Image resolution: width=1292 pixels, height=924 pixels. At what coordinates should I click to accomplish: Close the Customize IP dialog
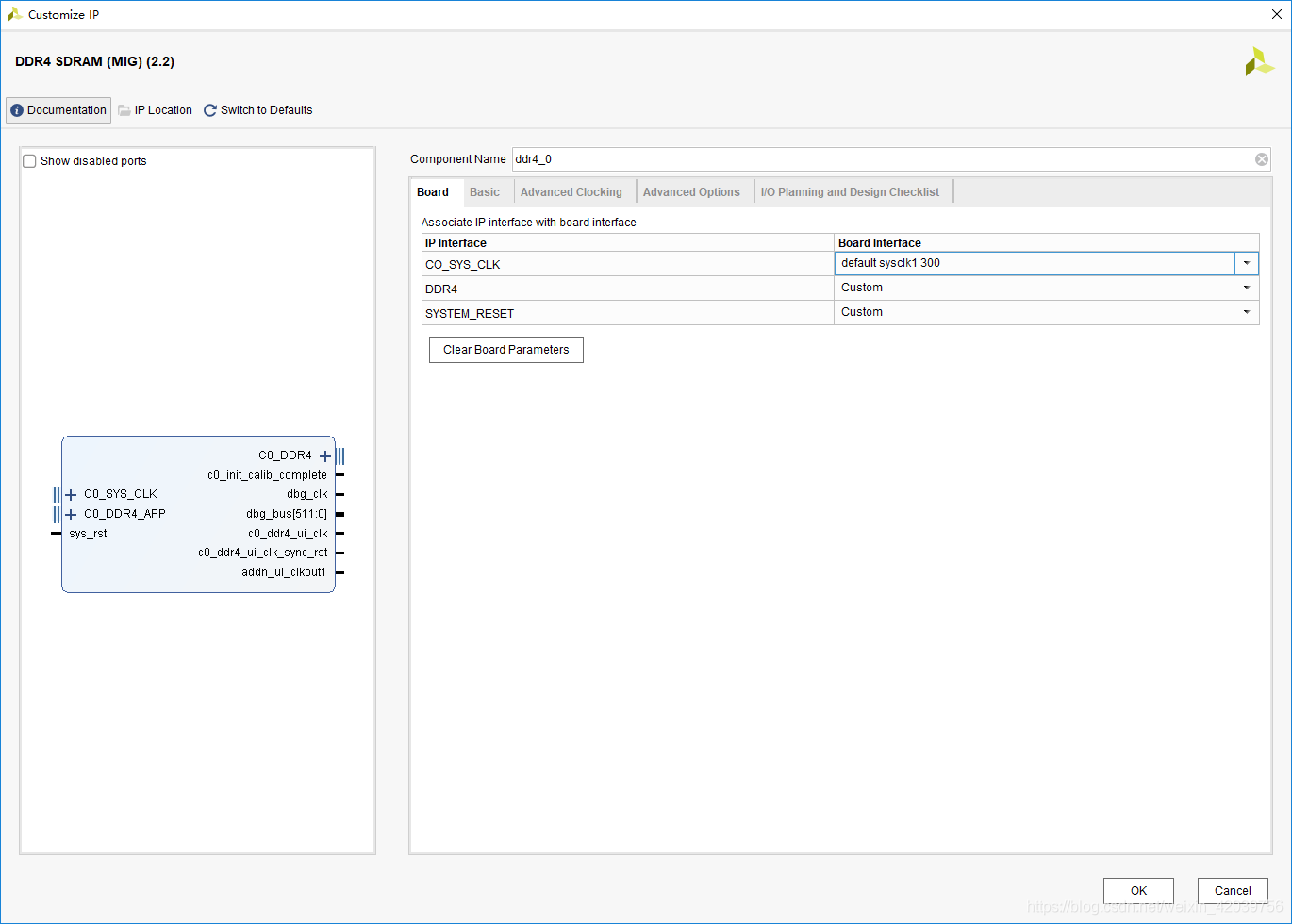[x=1276, y=14]
